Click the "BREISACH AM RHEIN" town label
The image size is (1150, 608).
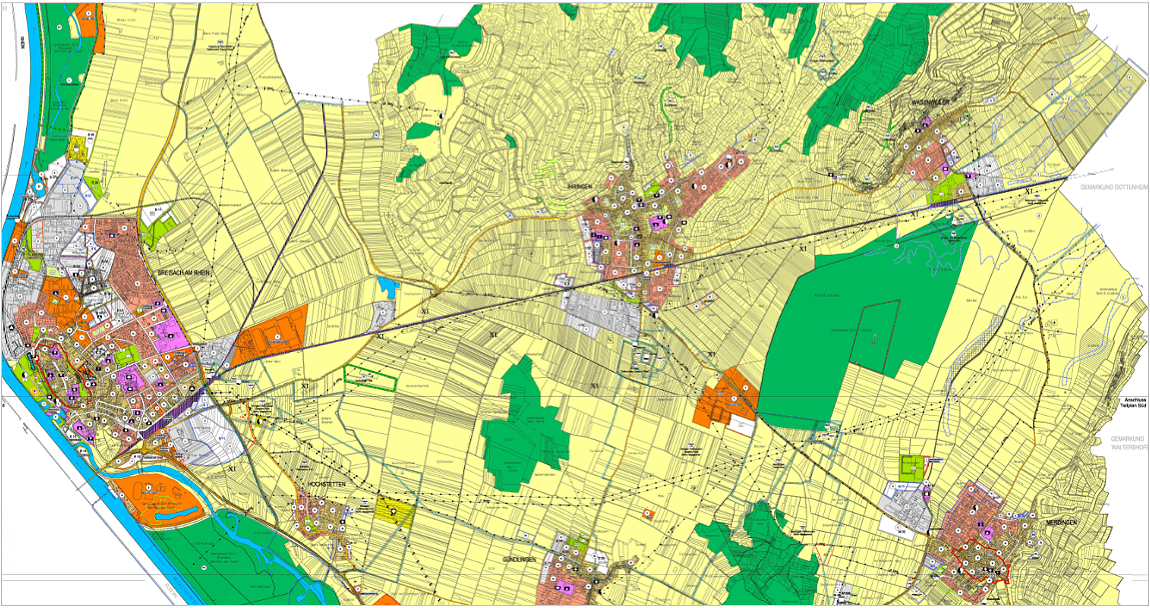click(x=183, y=273)
